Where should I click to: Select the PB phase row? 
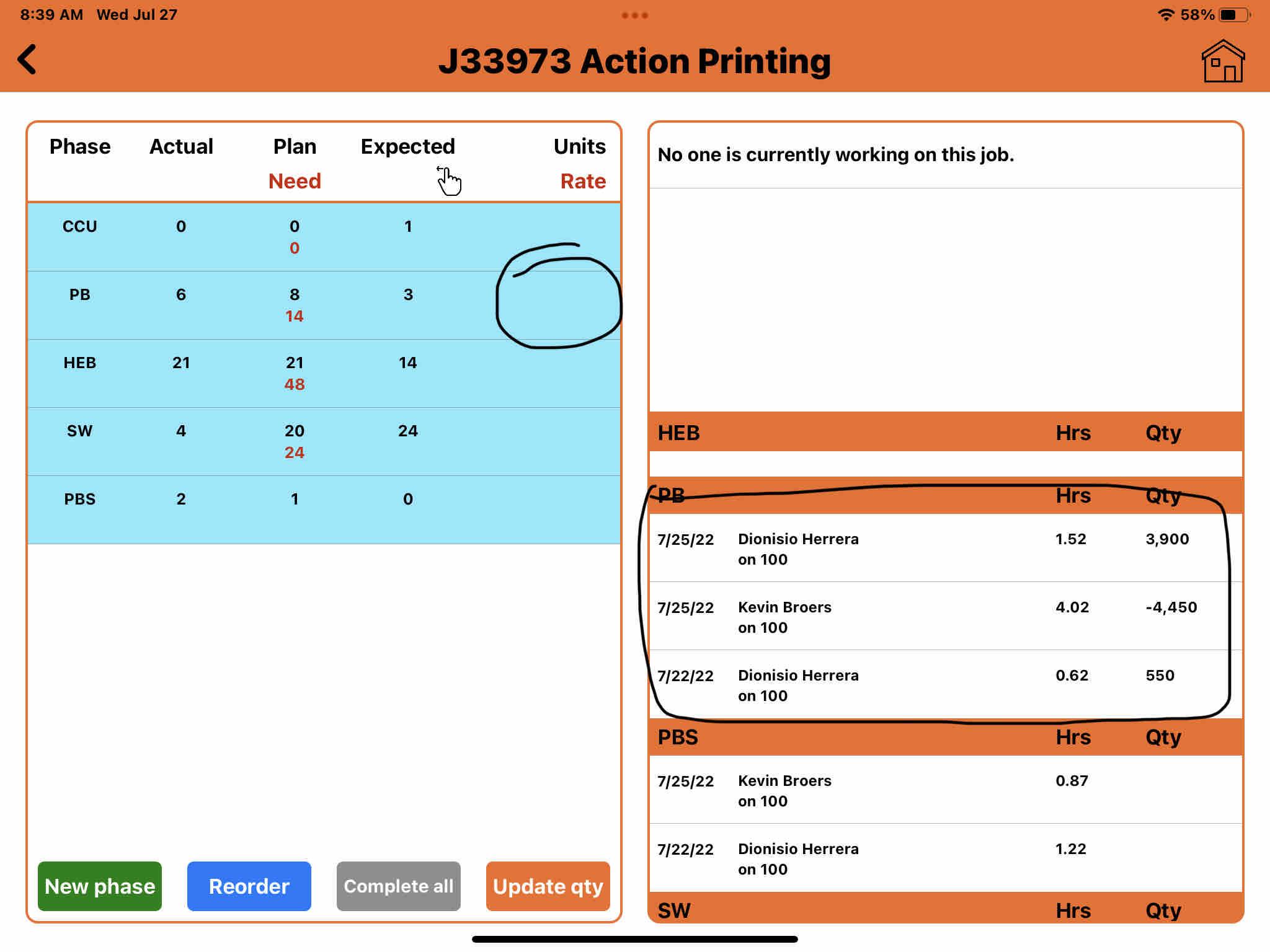pyautogui.click(x=323, y=305)
